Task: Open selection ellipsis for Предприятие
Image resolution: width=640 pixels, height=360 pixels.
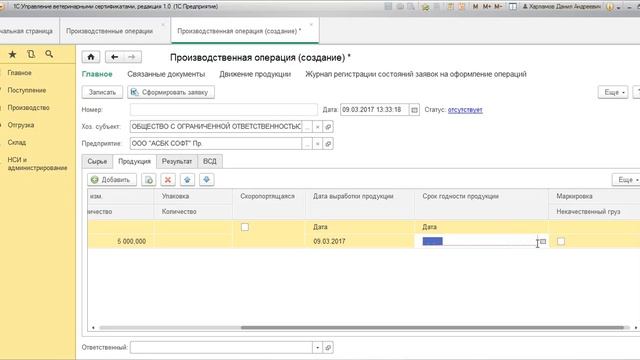Action: coord(307,144)
